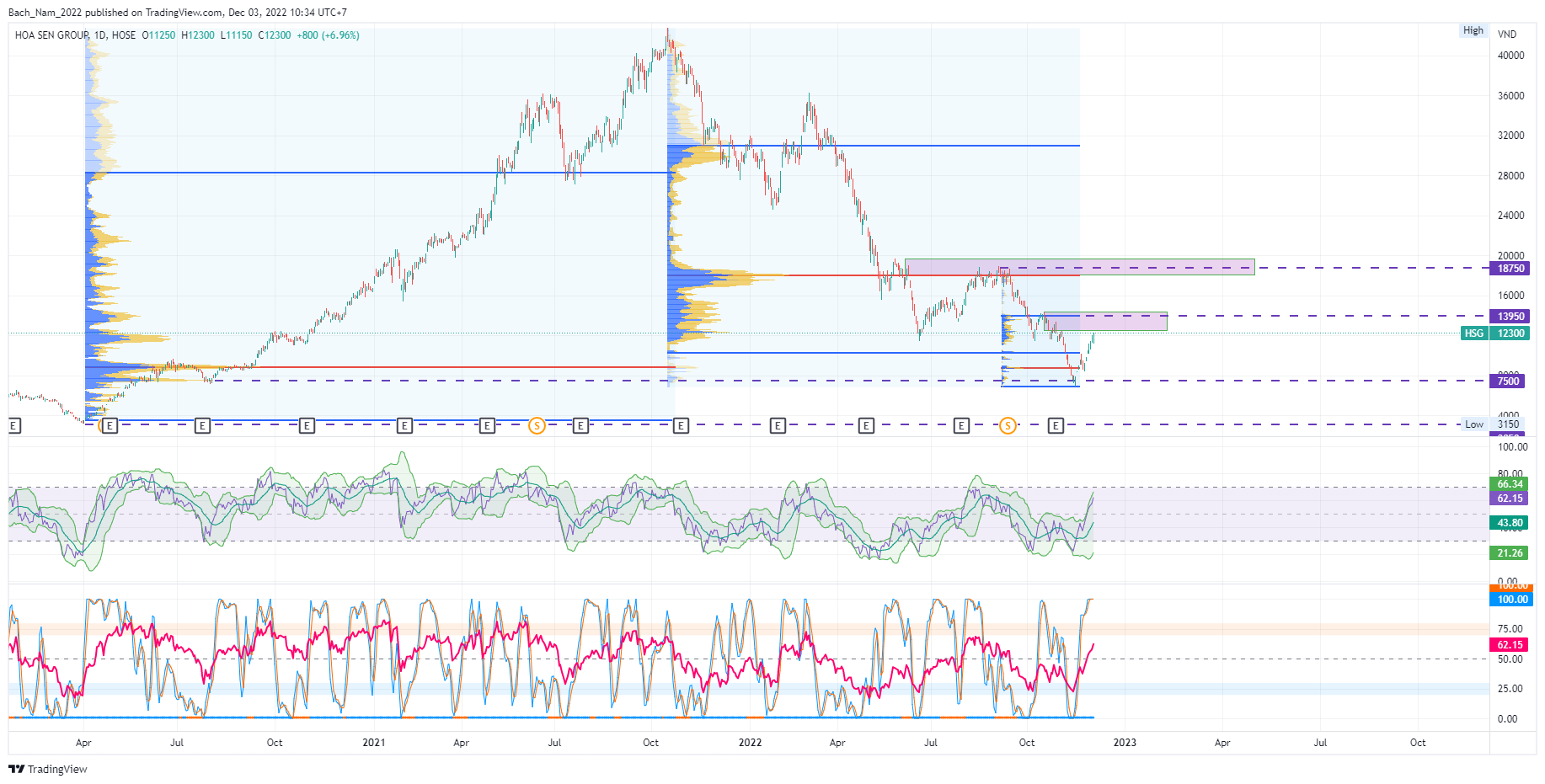The height and width of the screenshot is (784, 1545).
Task: Select the 2022 label on time axis
Action: click(x=750, y=743)
